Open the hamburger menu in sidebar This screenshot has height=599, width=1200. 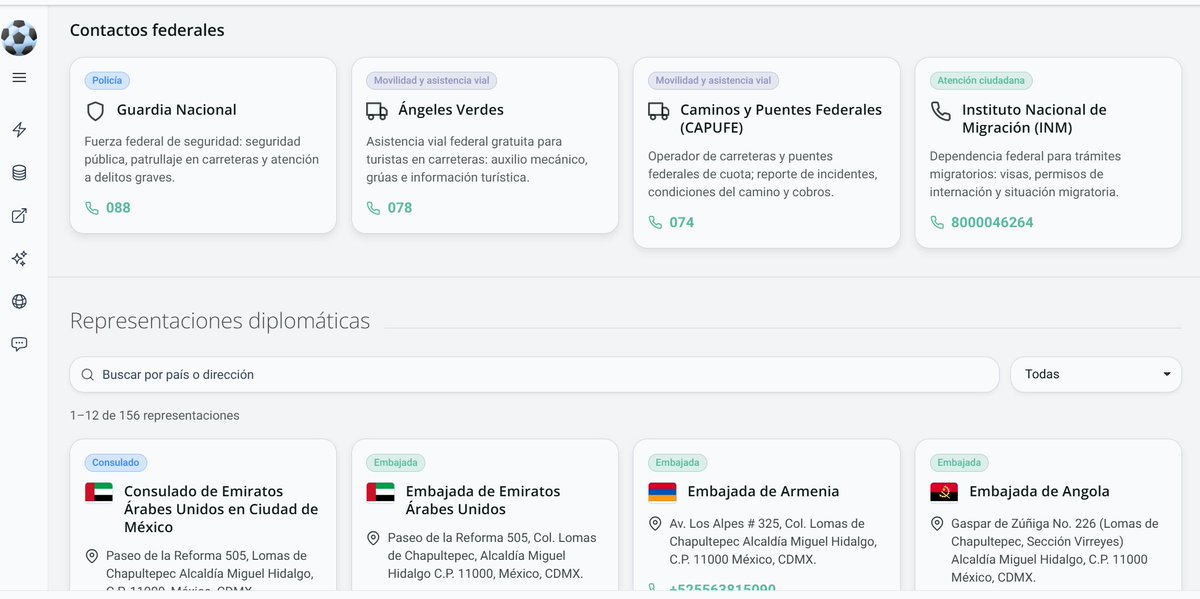pyautogui.click(x=19, y=78)
